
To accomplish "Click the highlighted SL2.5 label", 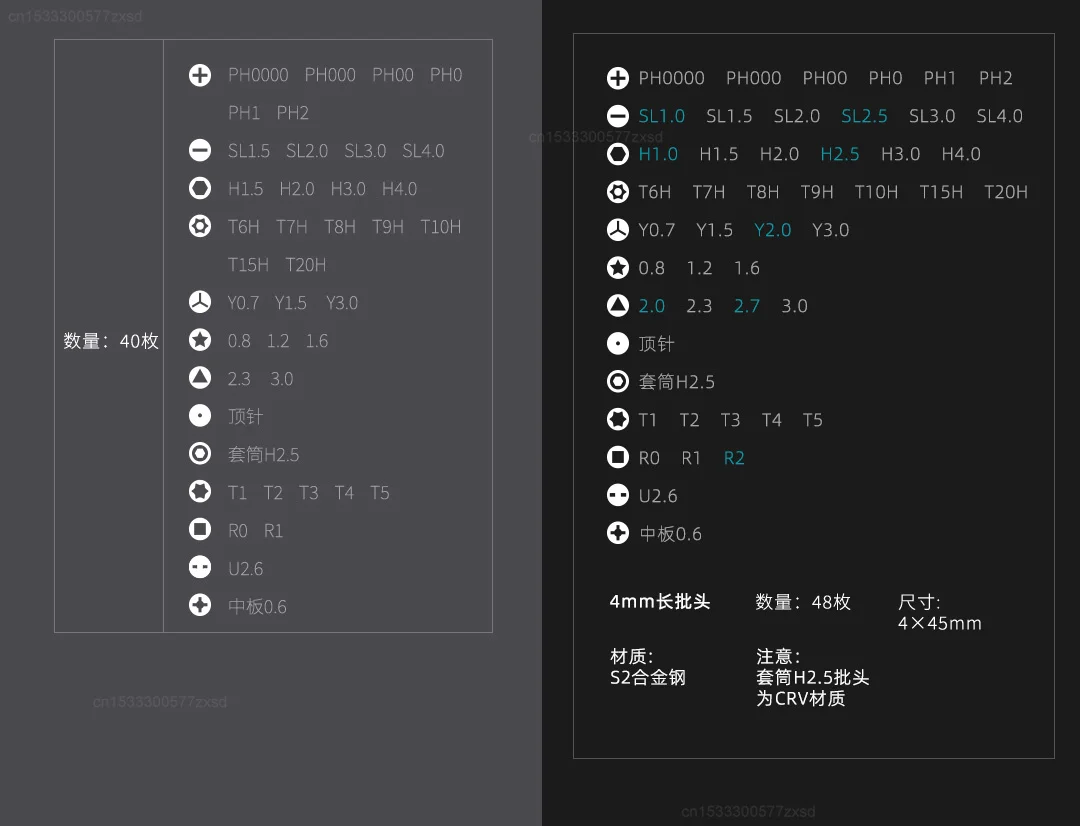I will [x=864, y=116].
